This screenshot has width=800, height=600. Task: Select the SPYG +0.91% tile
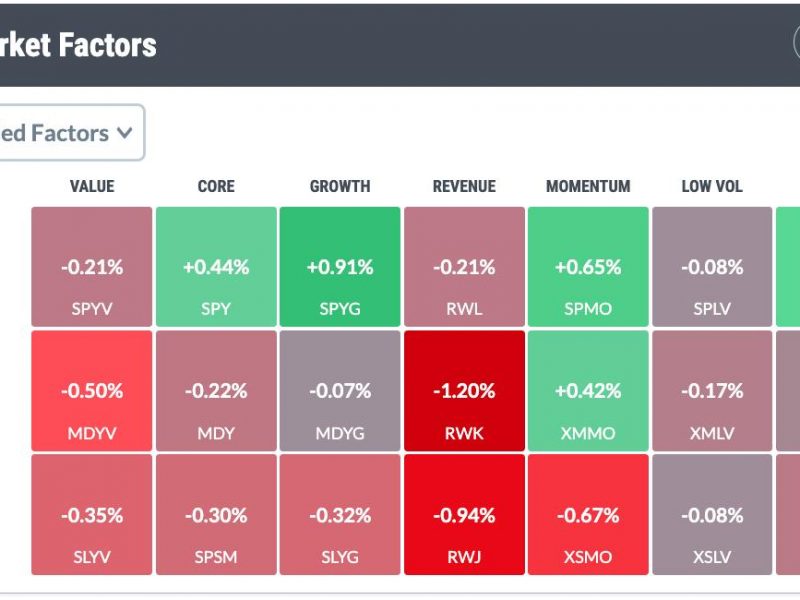340,267
